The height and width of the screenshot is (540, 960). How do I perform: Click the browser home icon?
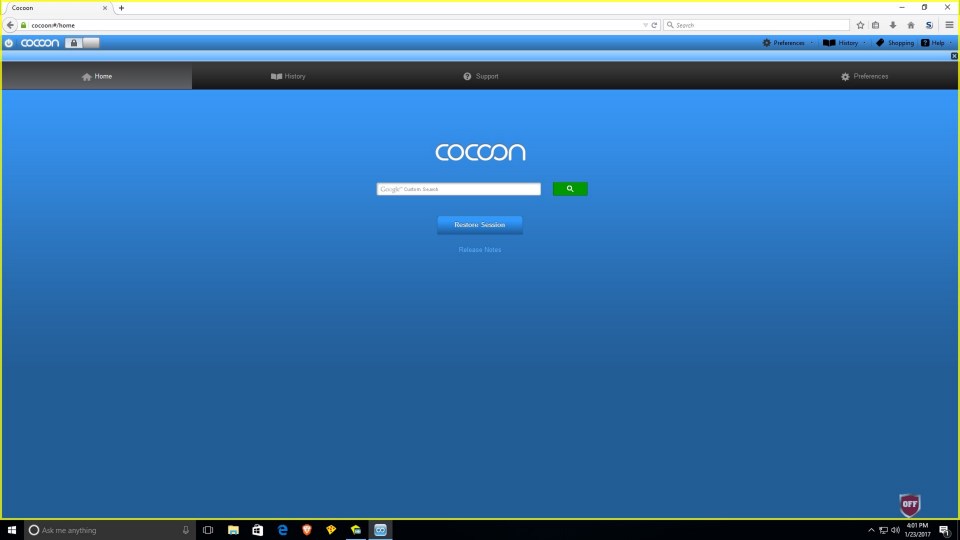[910, 25]
